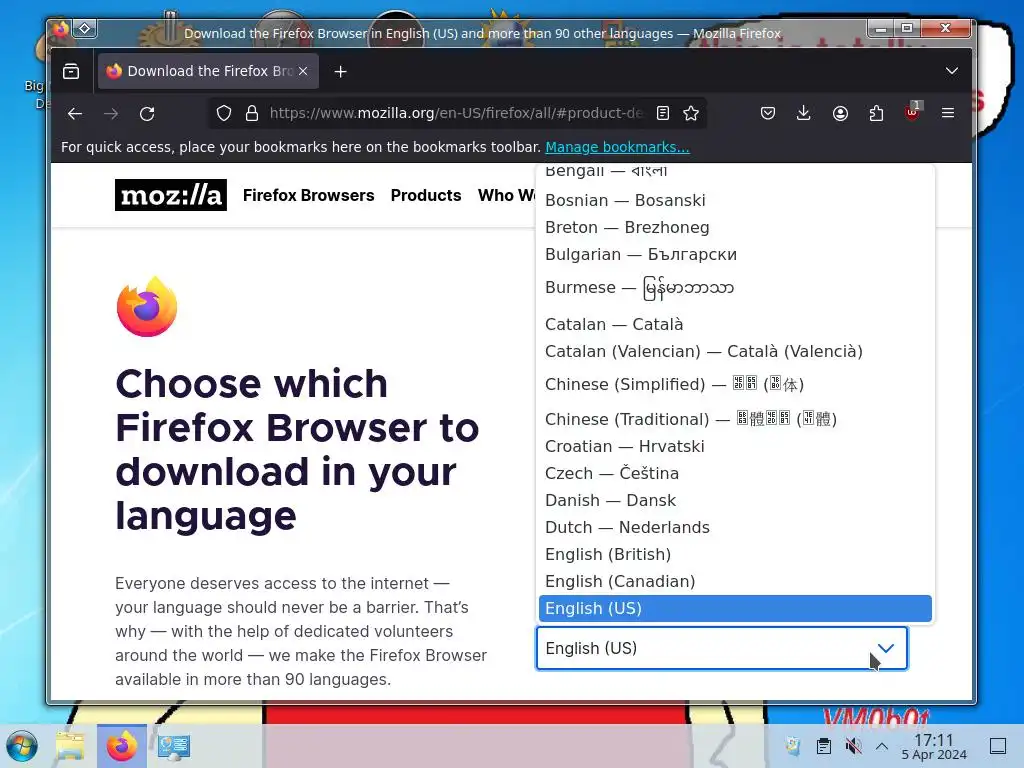1024x768 pixels.
Task: Click the clock showing 17:11
Action: pos(934,746)
